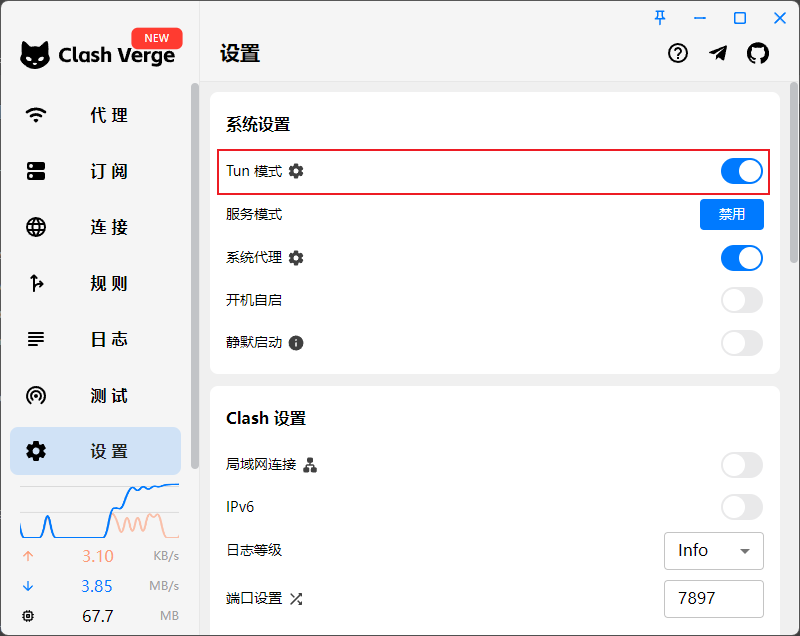Click the sidebar vertical scrollbar
This screenshot has height=636, width=800.
[194, 275]
